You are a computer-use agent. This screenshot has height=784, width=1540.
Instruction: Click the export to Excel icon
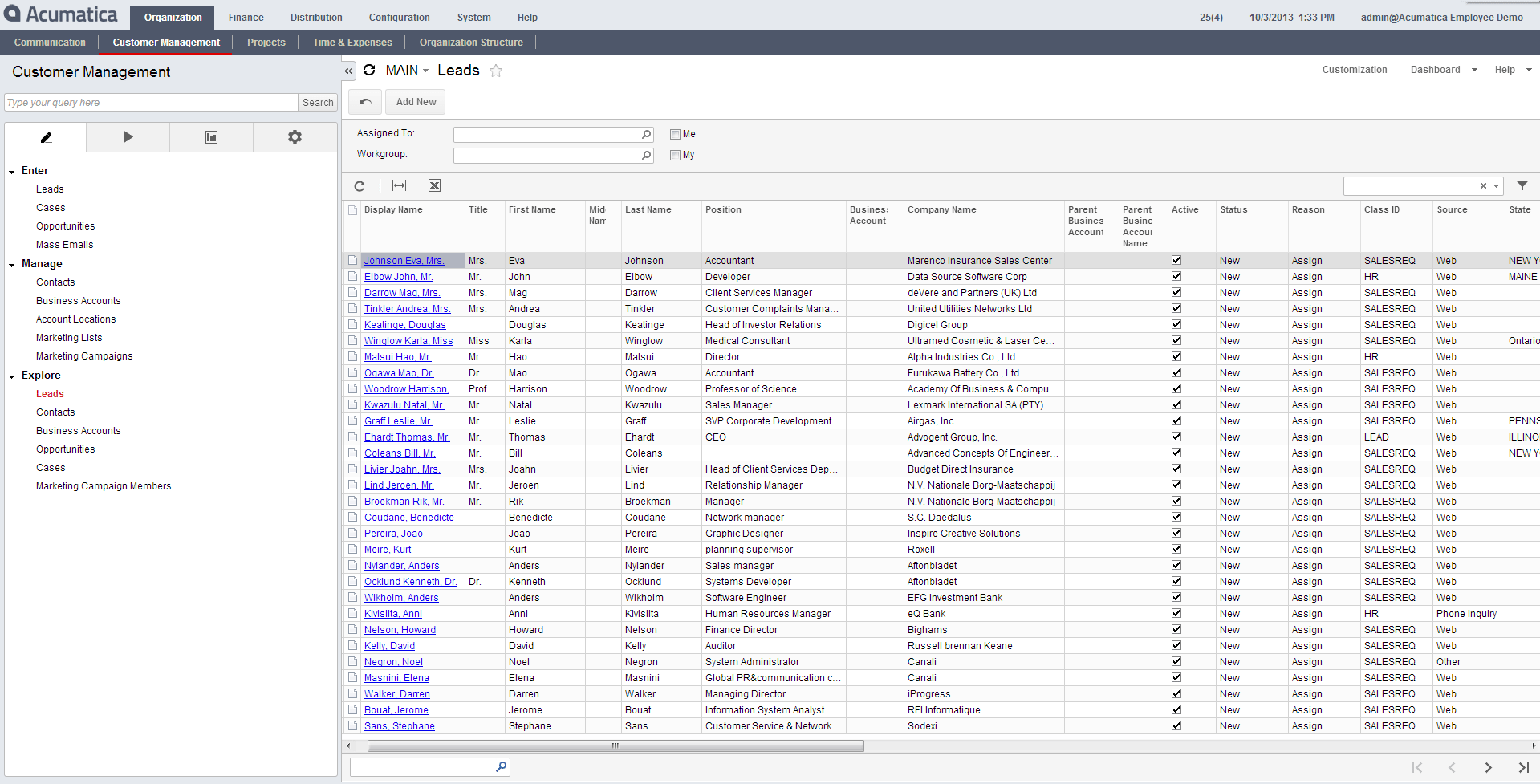click(434, 186)
